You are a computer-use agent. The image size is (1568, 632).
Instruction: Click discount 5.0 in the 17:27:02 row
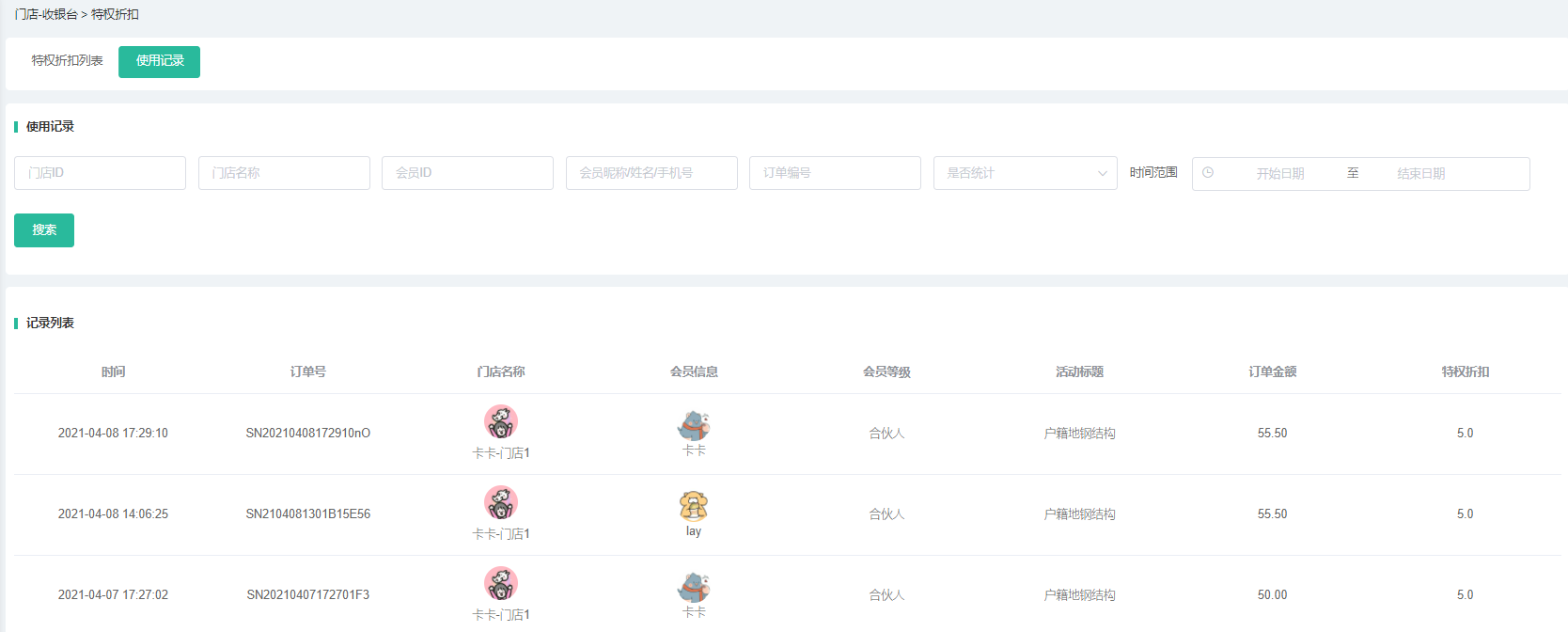[1465, 595]
